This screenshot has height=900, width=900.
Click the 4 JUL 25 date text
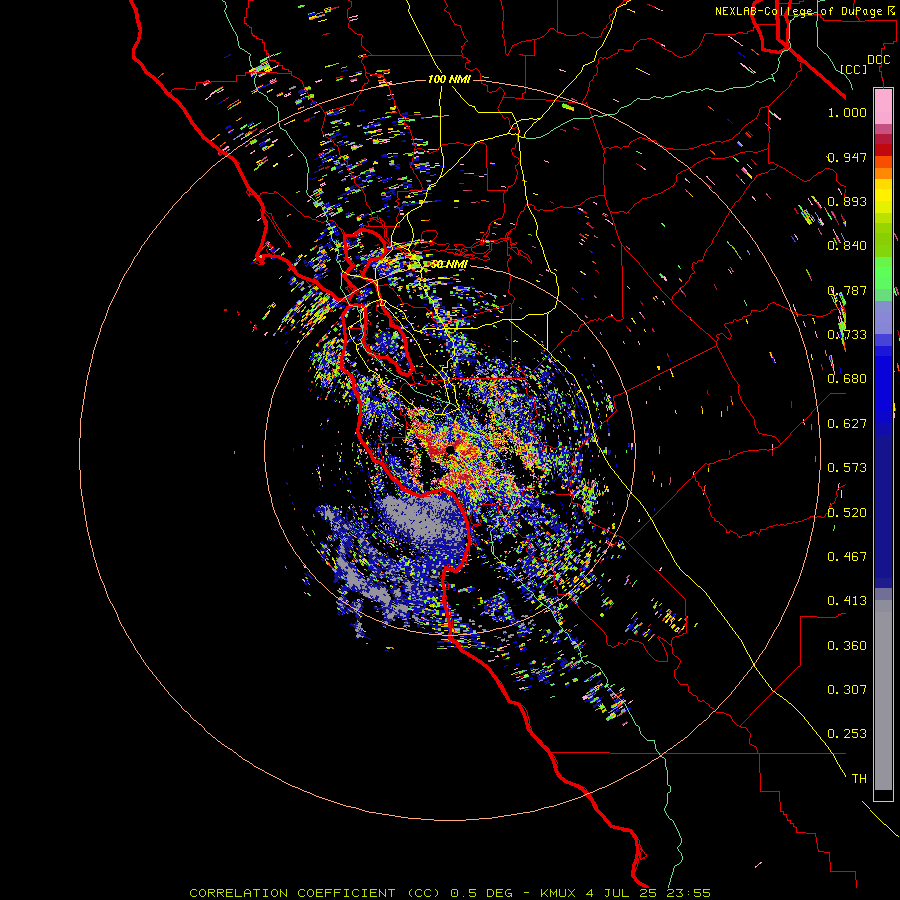[x=622, y=893]
